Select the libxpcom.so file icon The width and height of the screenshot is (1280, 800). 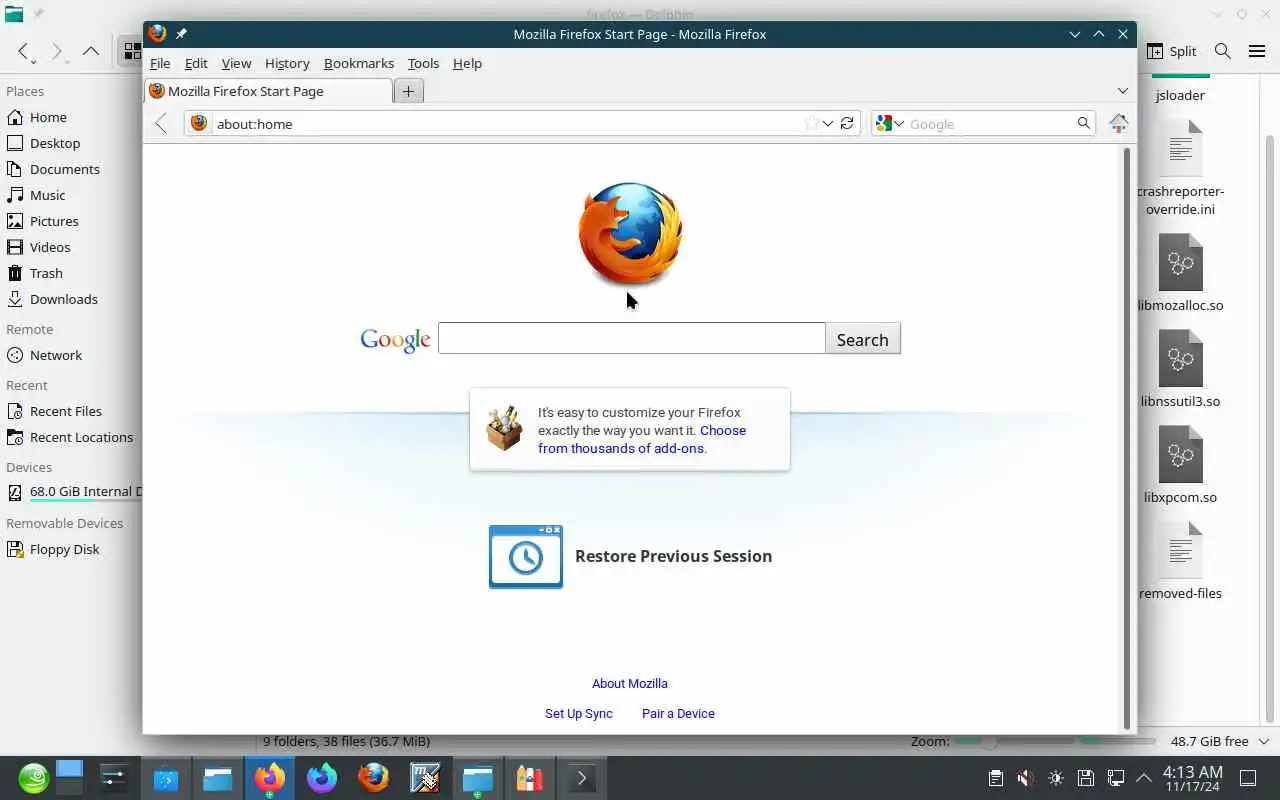(x=1180, y=454)
